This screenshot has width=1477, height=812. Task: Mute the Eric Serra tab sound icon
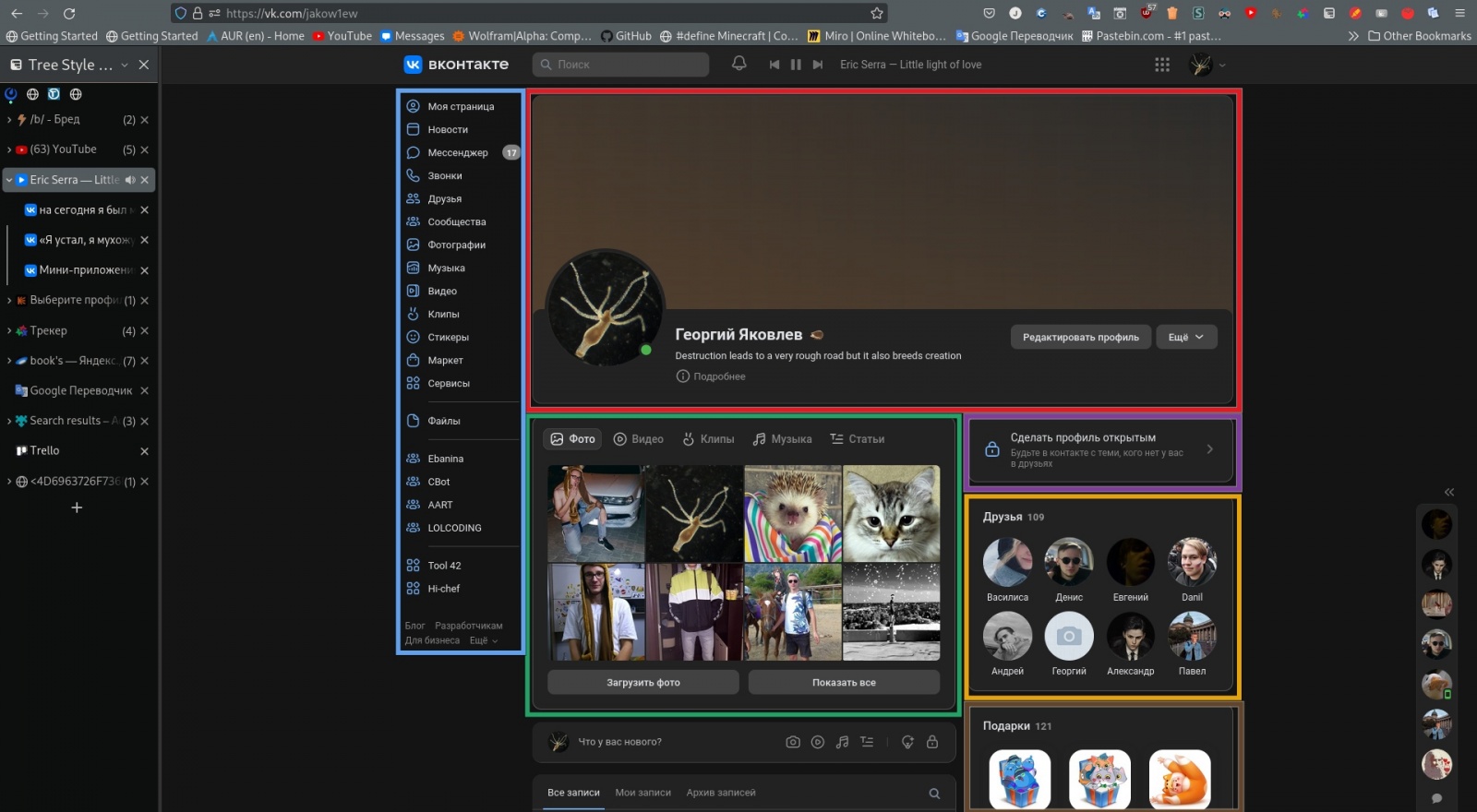point(130,180)
